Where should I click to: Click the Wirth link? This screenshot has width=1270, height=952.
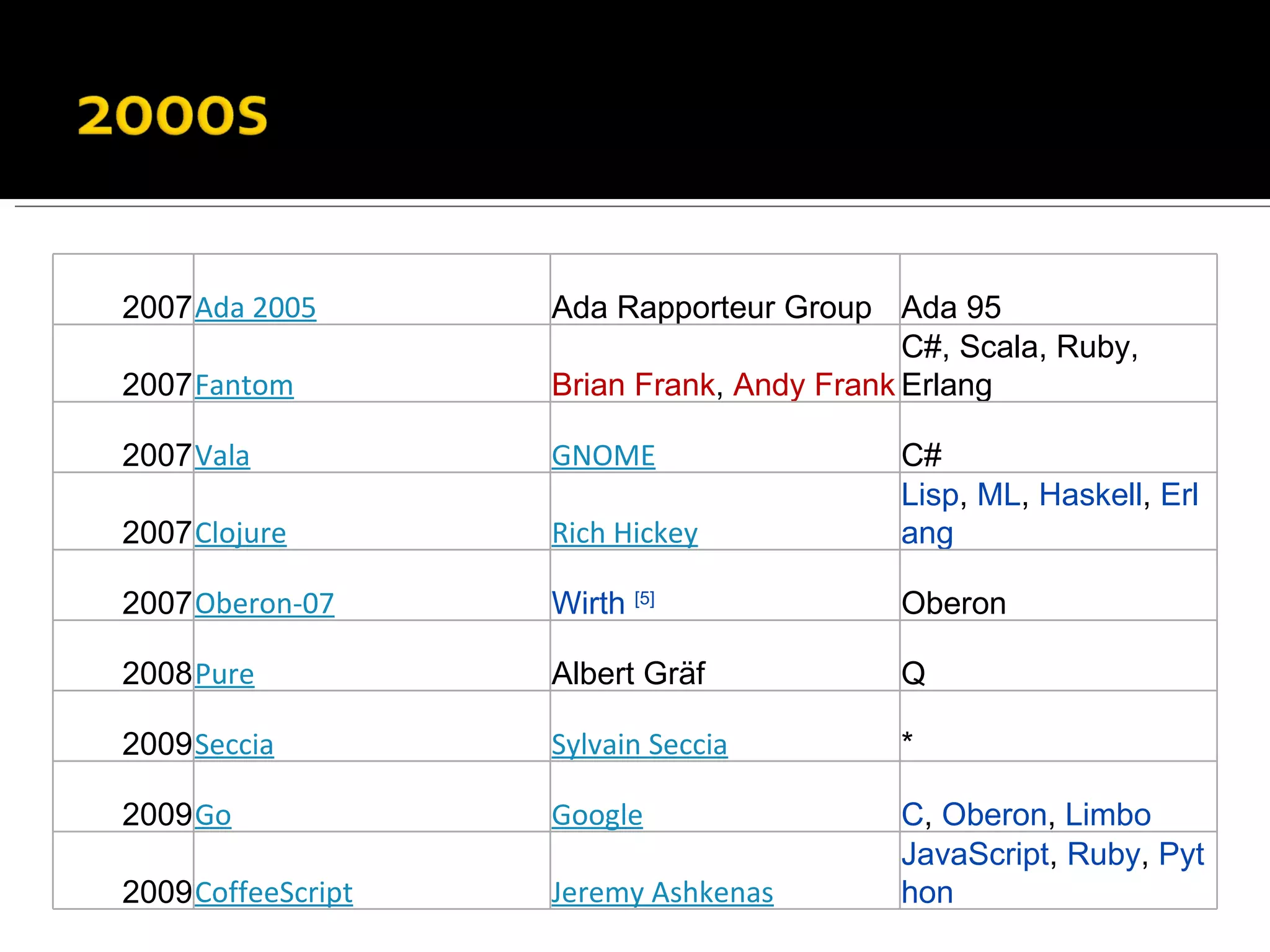[x=588, y=604]
